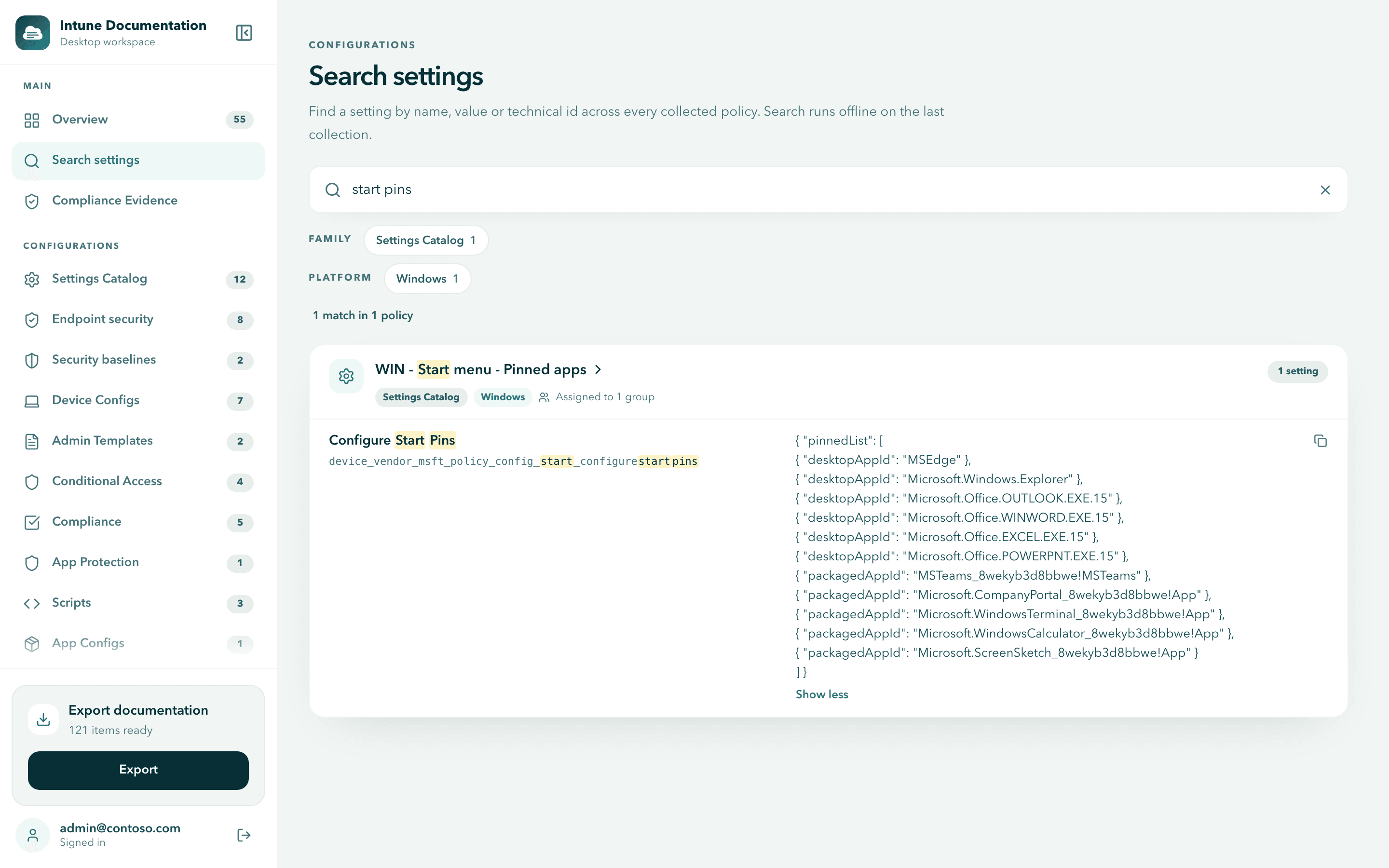
Task: Open Settings Catalog section
Action: (138, 279)
